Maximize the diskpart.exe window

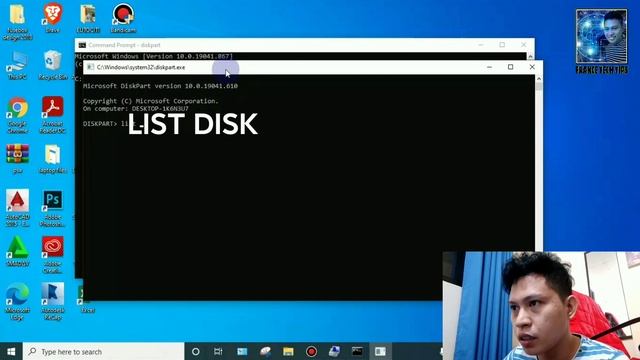click(x=511, y=67)
